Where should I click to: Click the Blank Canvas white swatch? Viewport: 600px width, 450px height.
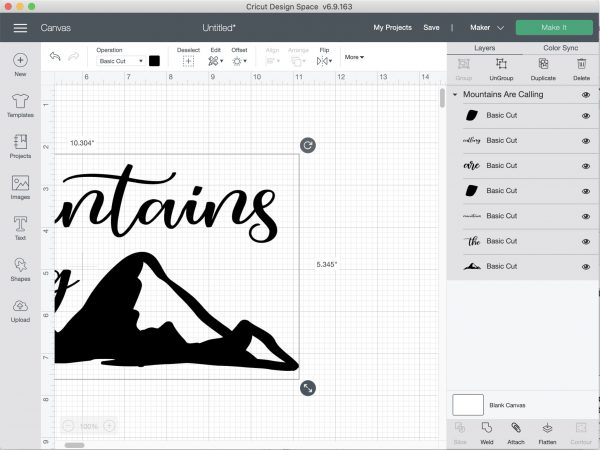coord(468,405)
